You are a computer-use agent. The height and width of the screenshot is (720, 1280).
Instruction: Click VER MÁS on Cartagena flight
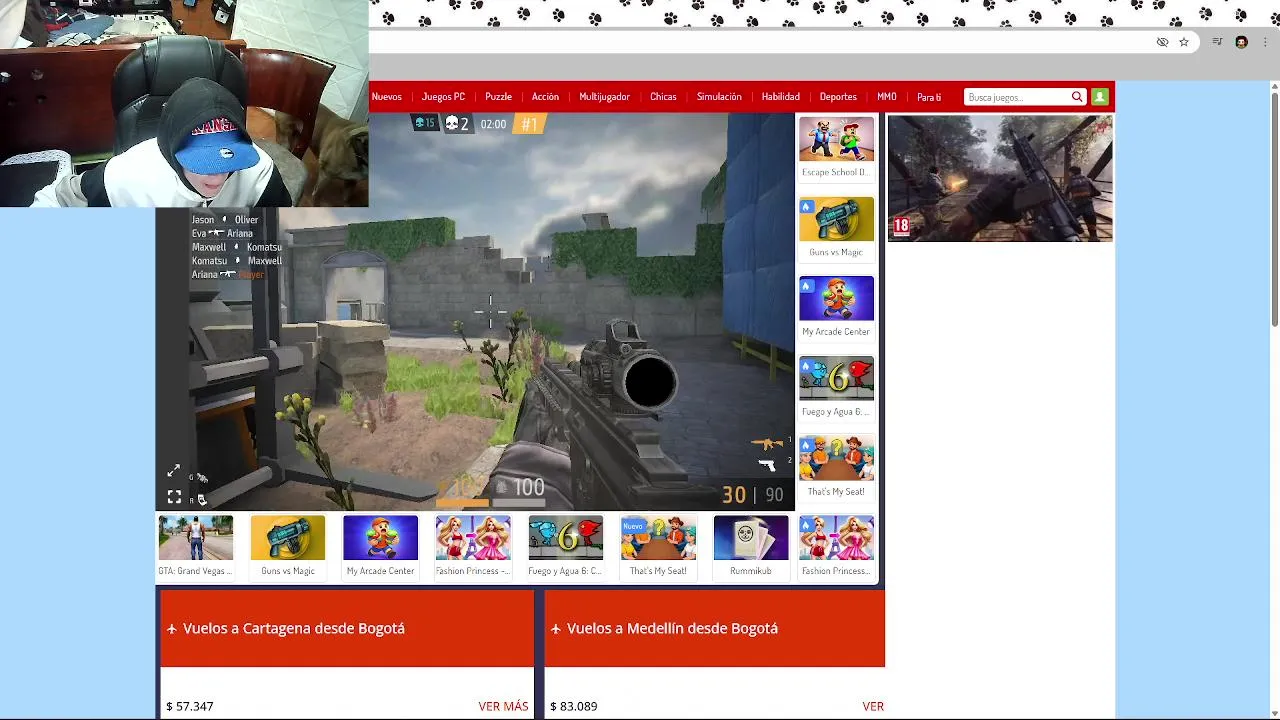(x=503, y=706)
